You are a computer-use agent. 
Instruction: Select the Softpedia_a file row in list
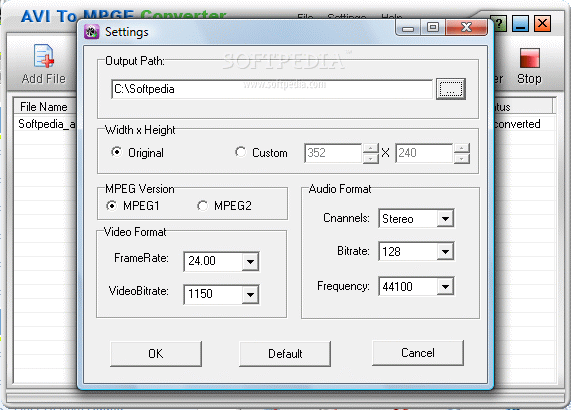47,124
